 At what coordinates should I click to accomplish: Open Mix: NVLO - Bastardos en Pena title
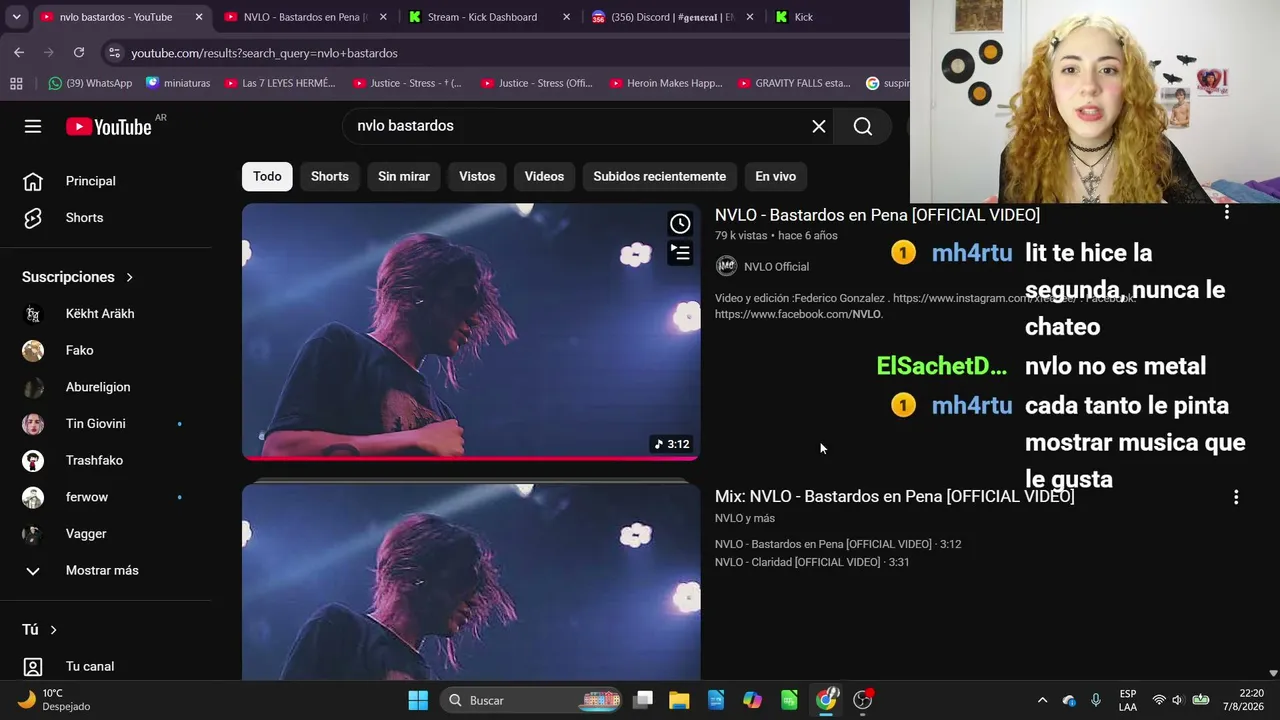pyautogui.click(x=895, y=497)
